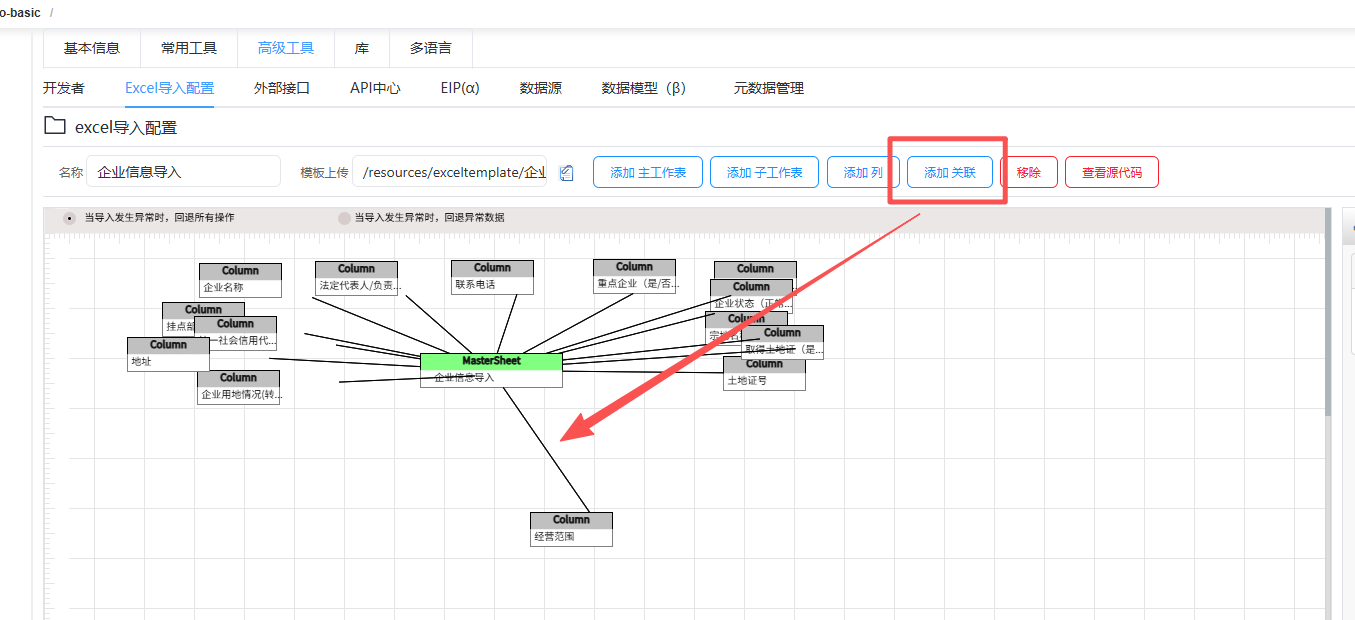Open the 常用工具 tab
The height and width of the screenshot is (620, 1355).
[189, 48]
